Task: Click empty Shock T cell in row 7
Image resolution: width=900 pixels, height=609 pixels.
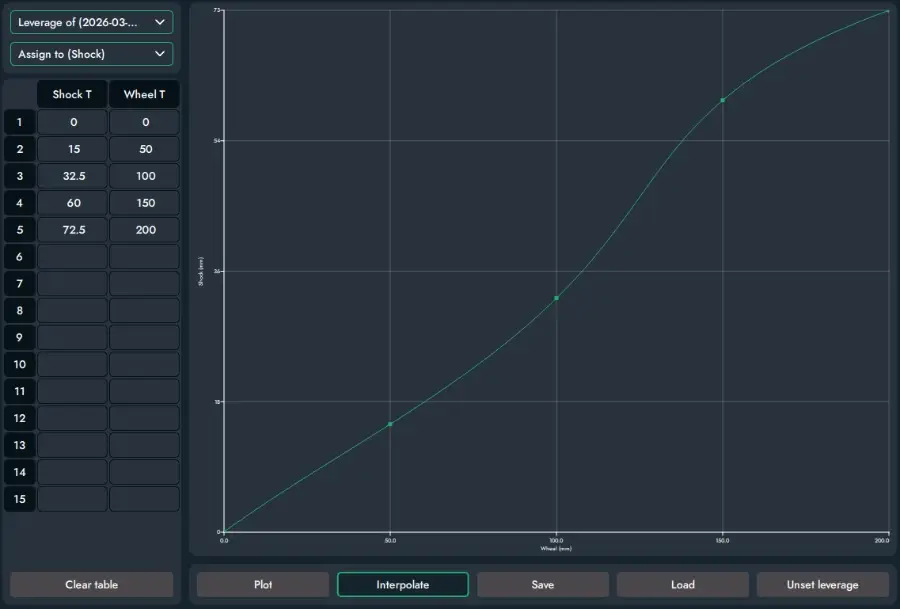Action: (72, 284)
